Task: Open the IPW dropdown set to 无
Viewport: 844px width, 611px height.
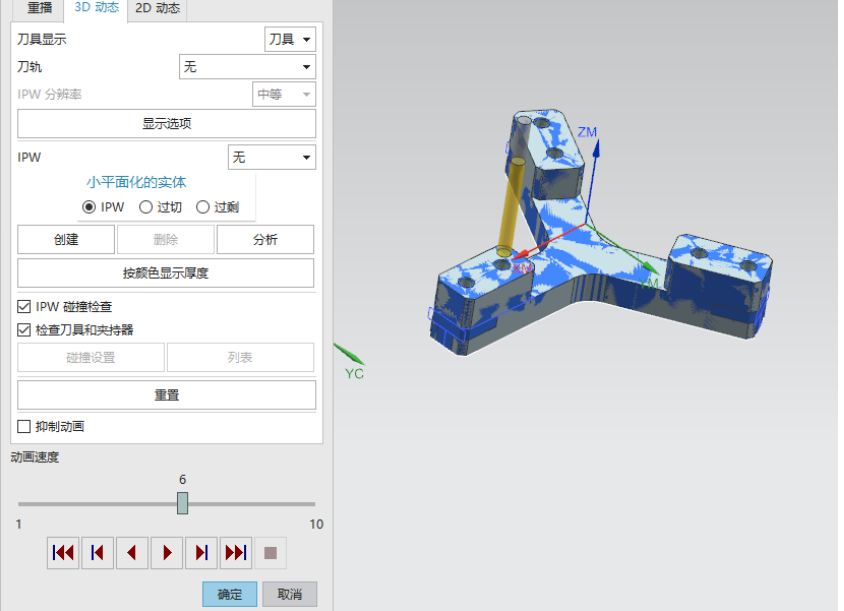Action: click(272, 157)
